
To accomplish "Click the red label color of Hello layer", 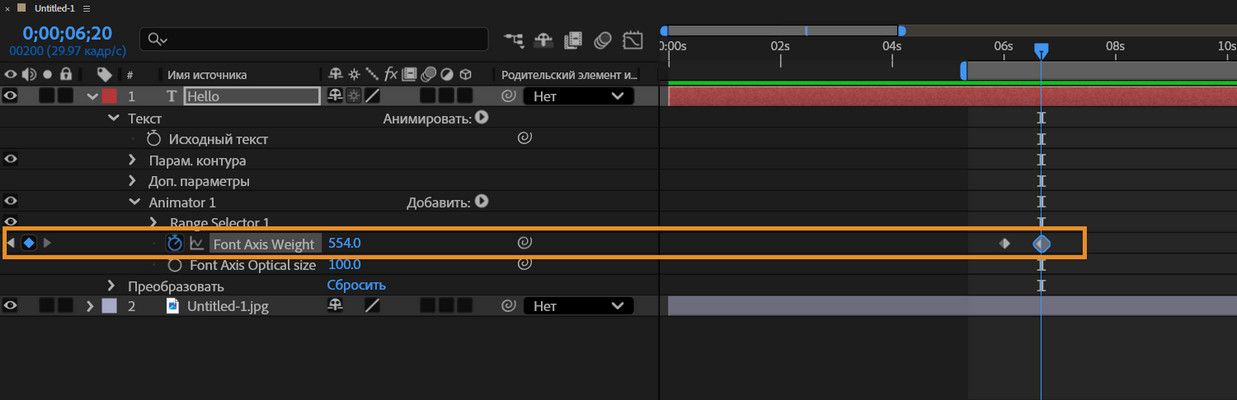I will [109, 96].
